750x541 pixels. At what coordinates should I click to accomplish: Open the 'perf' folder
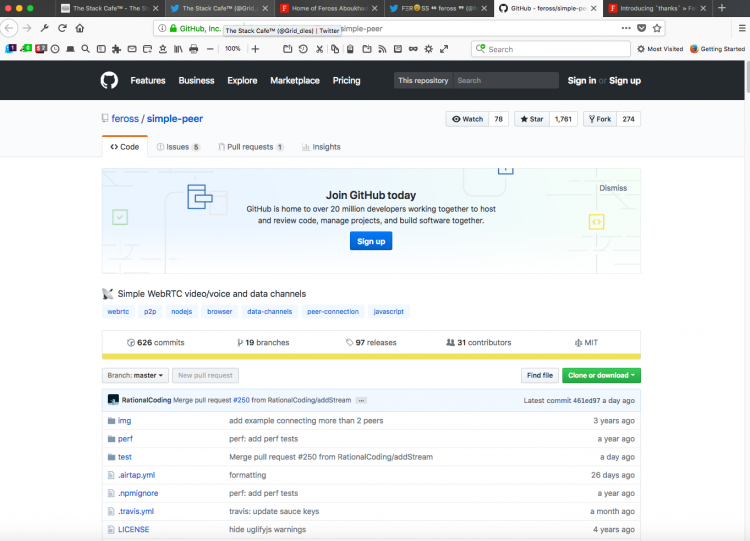coord(125,439)
